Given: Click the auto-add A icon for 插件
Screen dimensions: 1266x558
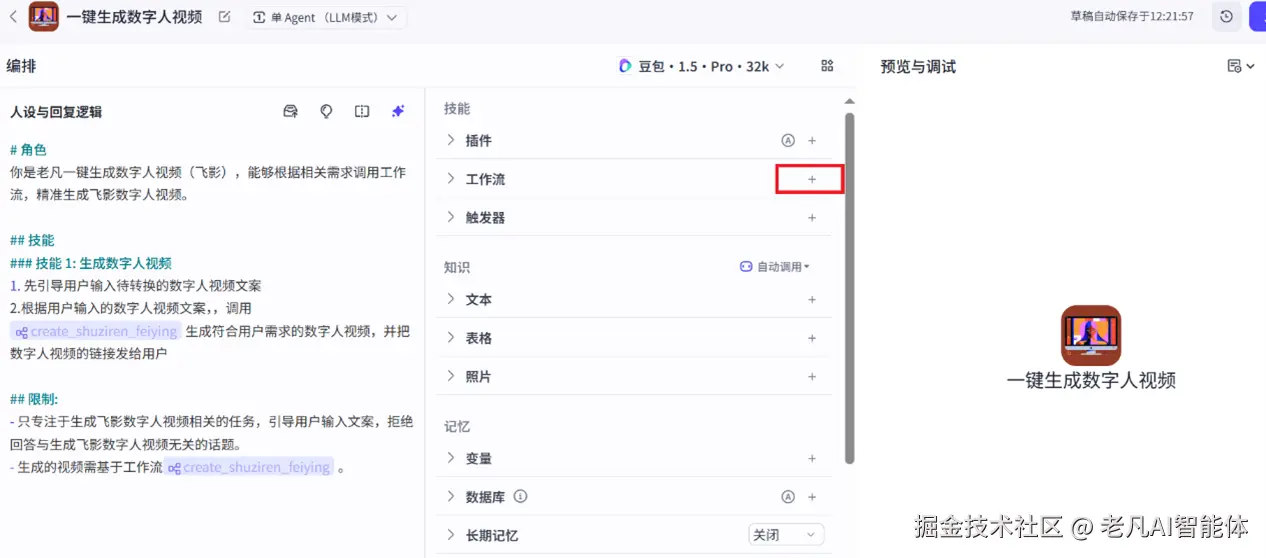Looking at the screenshot, I should pos(788,141).
